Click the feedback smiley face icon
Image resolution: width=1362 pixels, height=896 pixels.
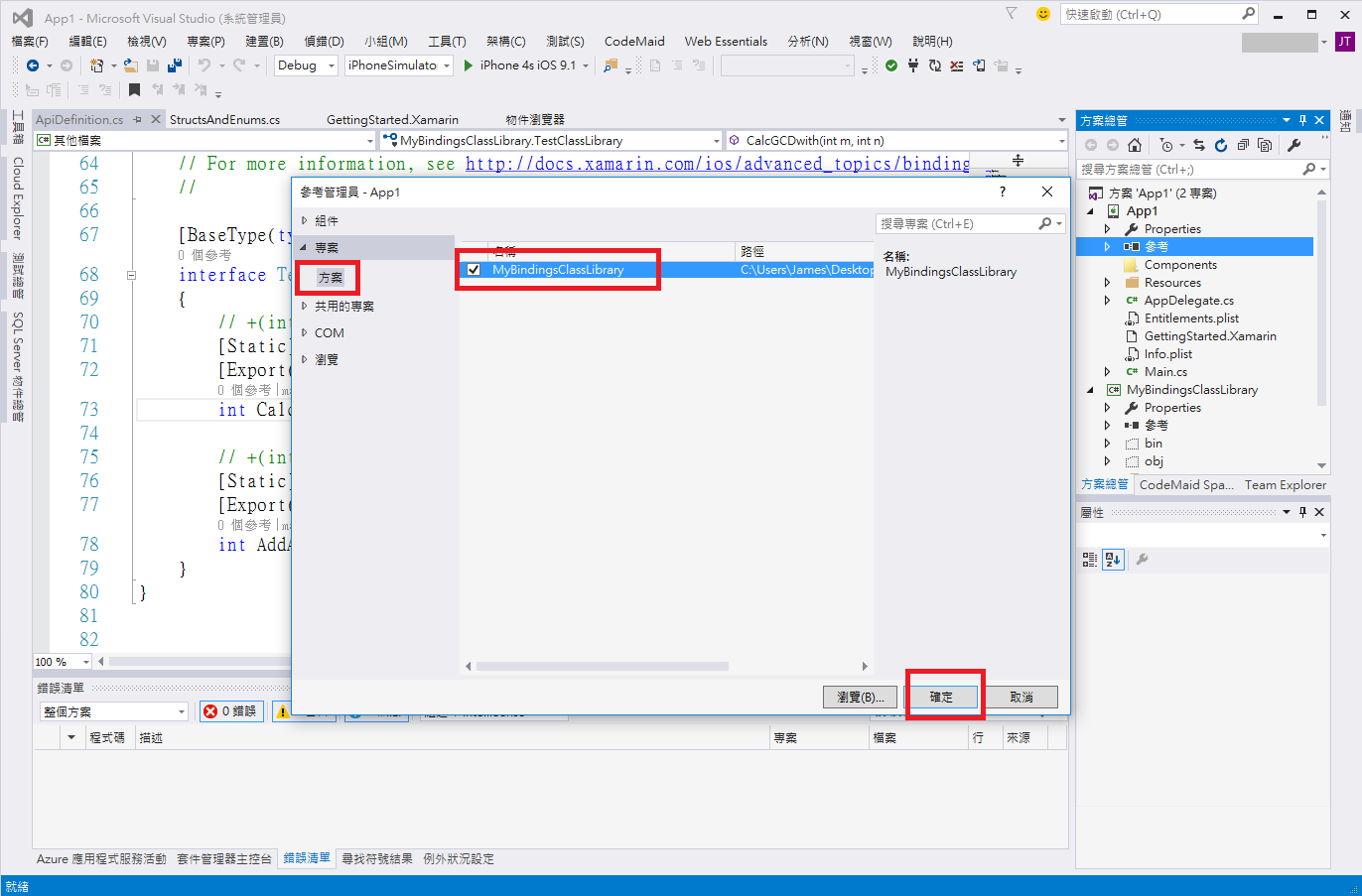tap(1042, 14)
